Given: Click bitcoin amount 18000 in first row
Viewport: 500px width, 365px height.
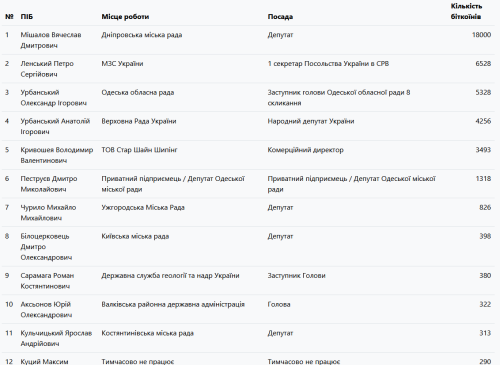Looking at the screenshot, I should (481, 35).
